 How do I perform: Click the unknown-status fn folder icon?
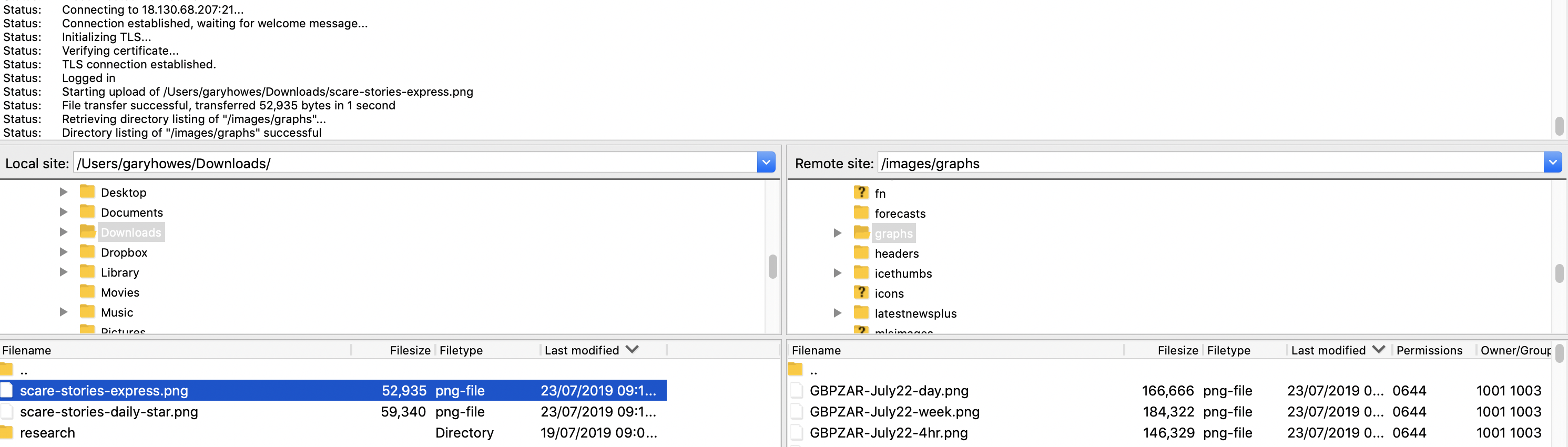[x=861, y=193]
